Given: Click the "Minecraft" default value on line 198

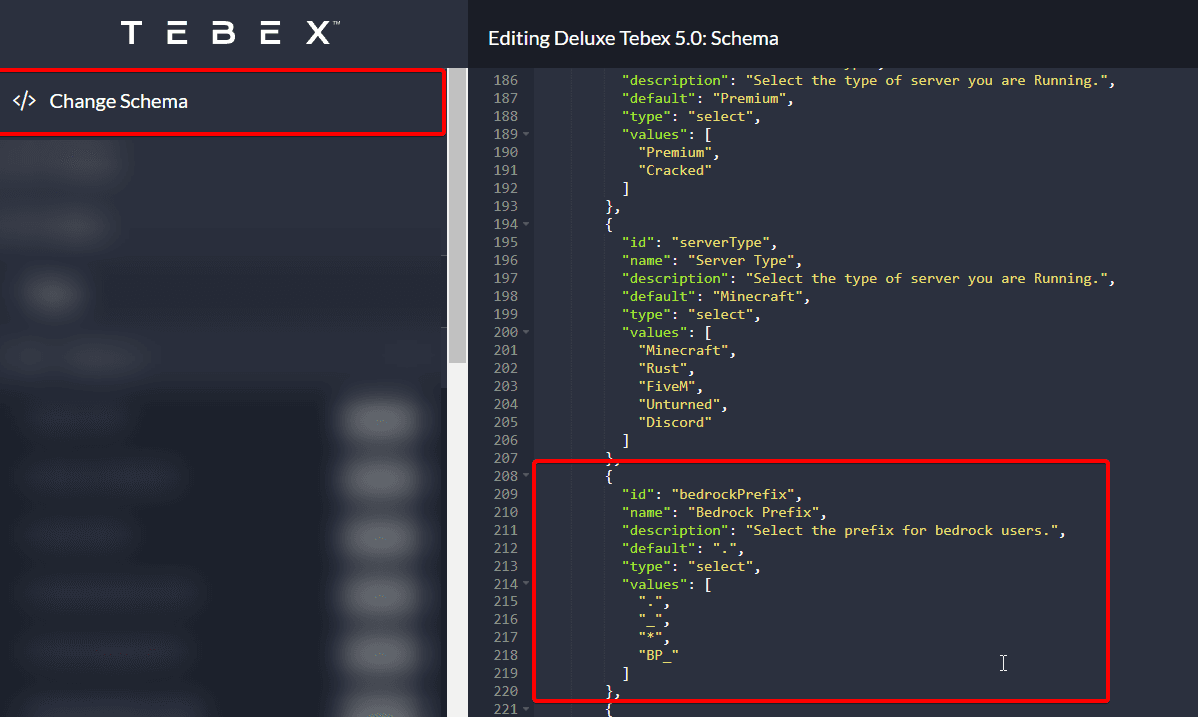Looking at the screenshot, I should point(757,297).
